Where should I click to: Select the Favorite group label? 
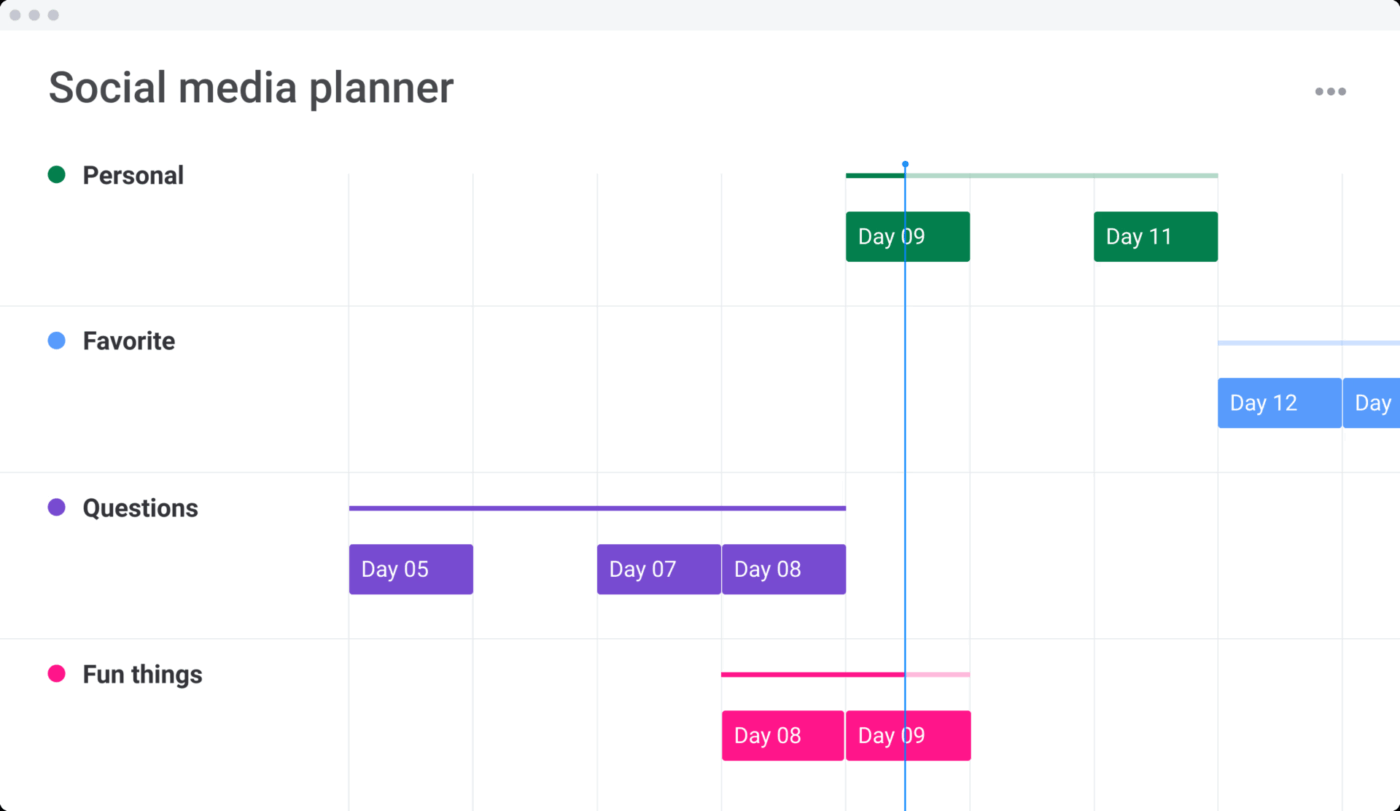click(128, 340)
